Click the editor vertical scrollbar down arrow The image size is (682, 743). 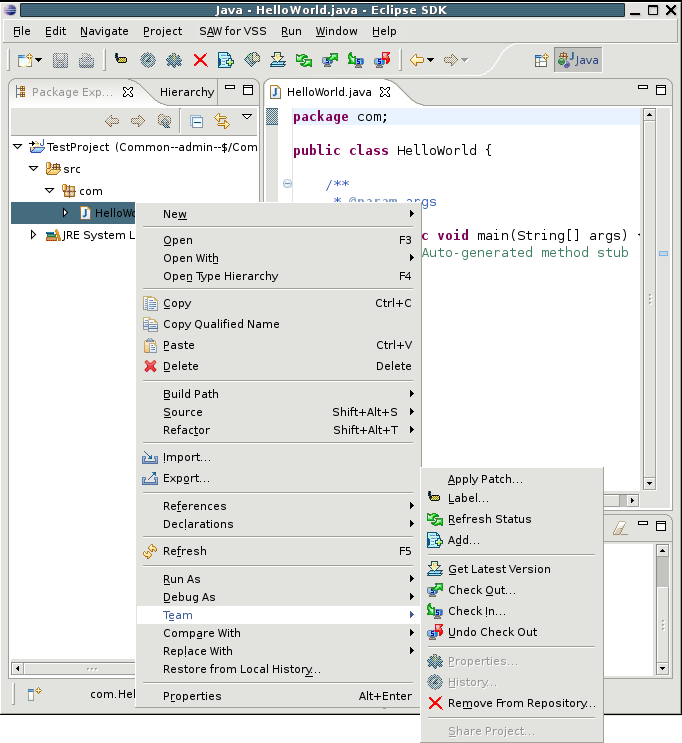(649, 483)
